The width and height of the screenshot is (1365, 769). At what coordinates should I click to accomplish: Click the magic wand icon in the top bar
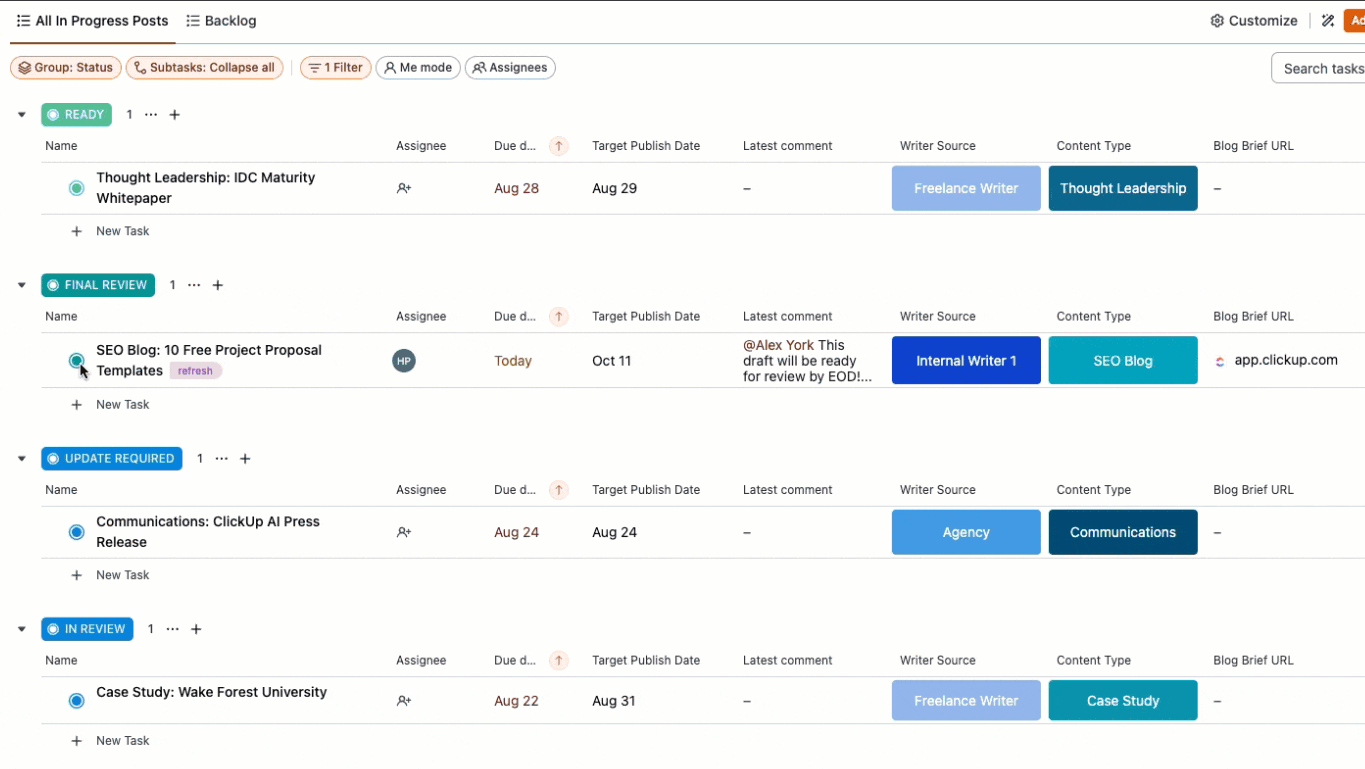point(1328,21)
